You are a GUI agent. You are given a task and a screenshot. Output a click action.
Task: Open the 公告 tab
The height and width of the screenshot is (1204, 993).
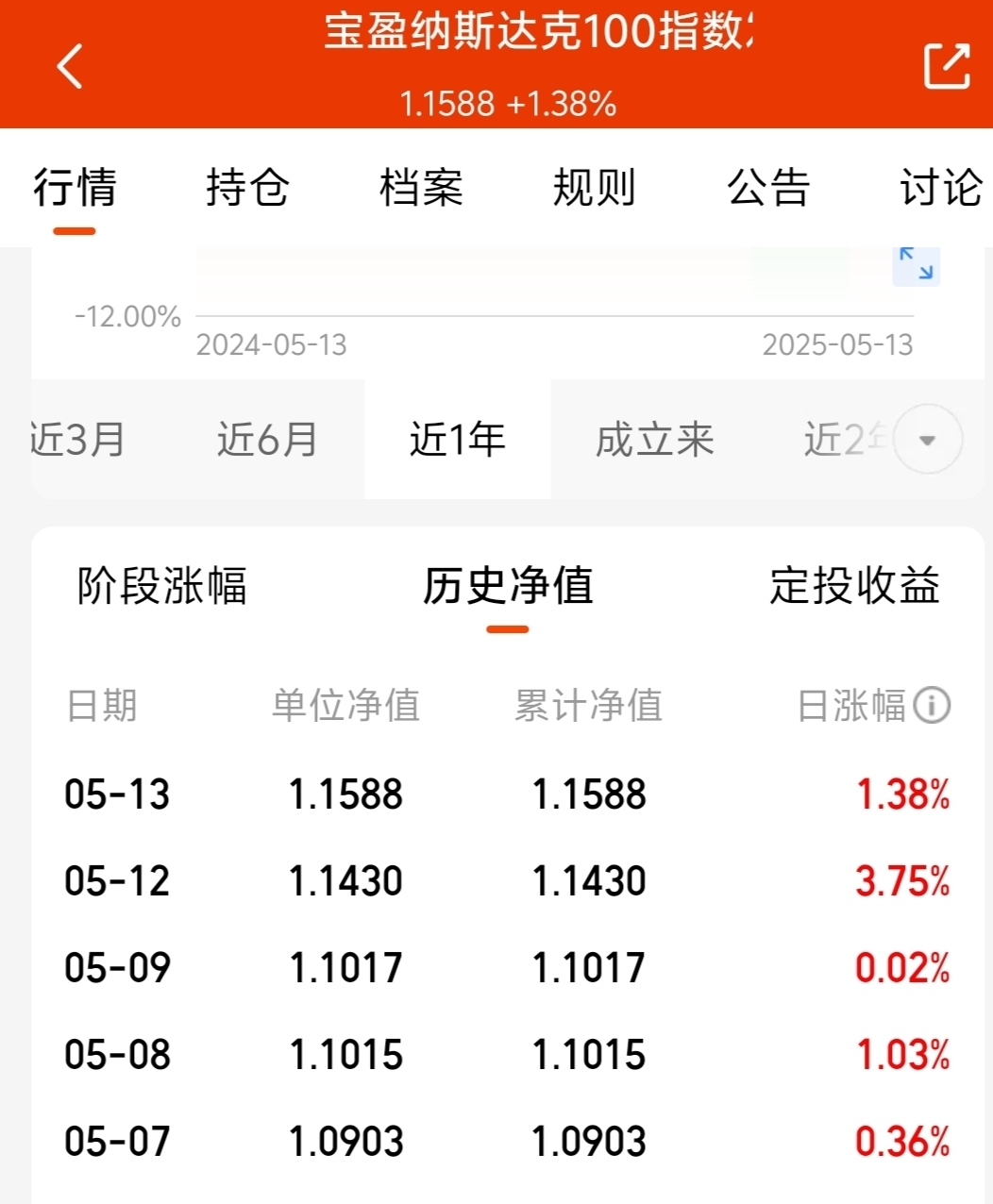(768, 187)
